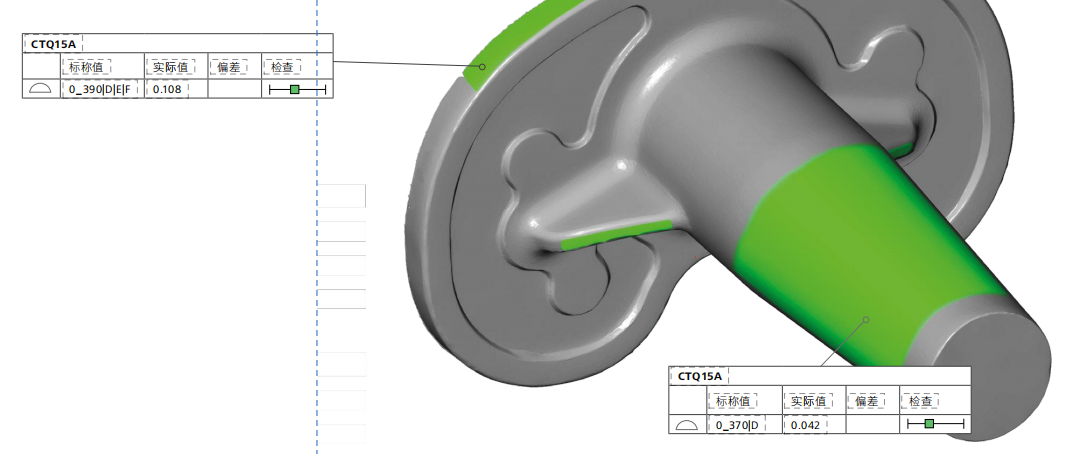
Task: Click 偏差 header in lower label
Action: point(867,401)
